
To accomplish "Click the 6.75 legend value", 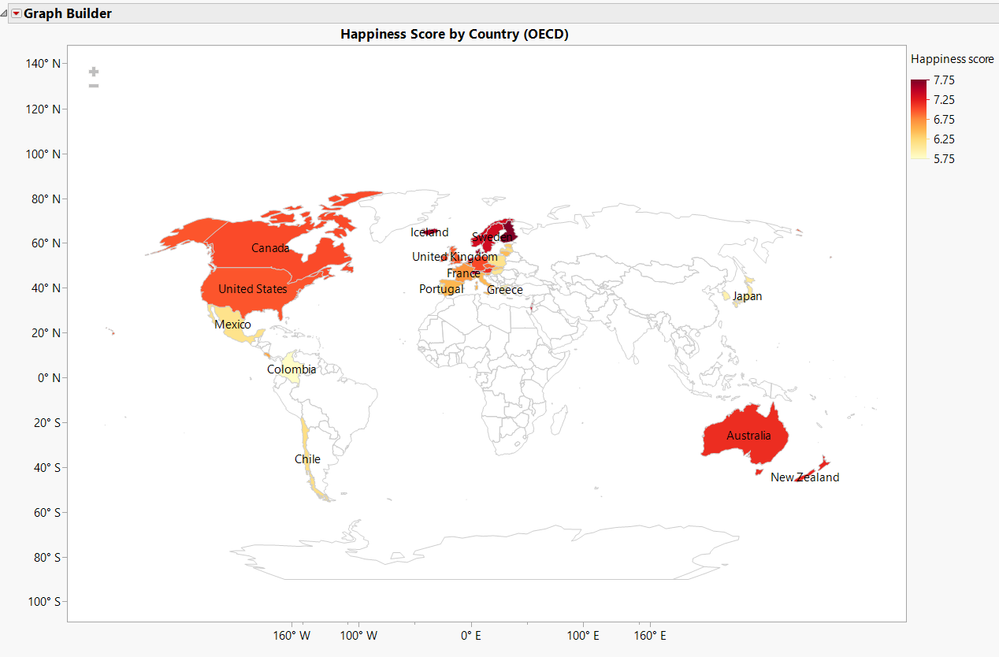I will tap(944, 120).
